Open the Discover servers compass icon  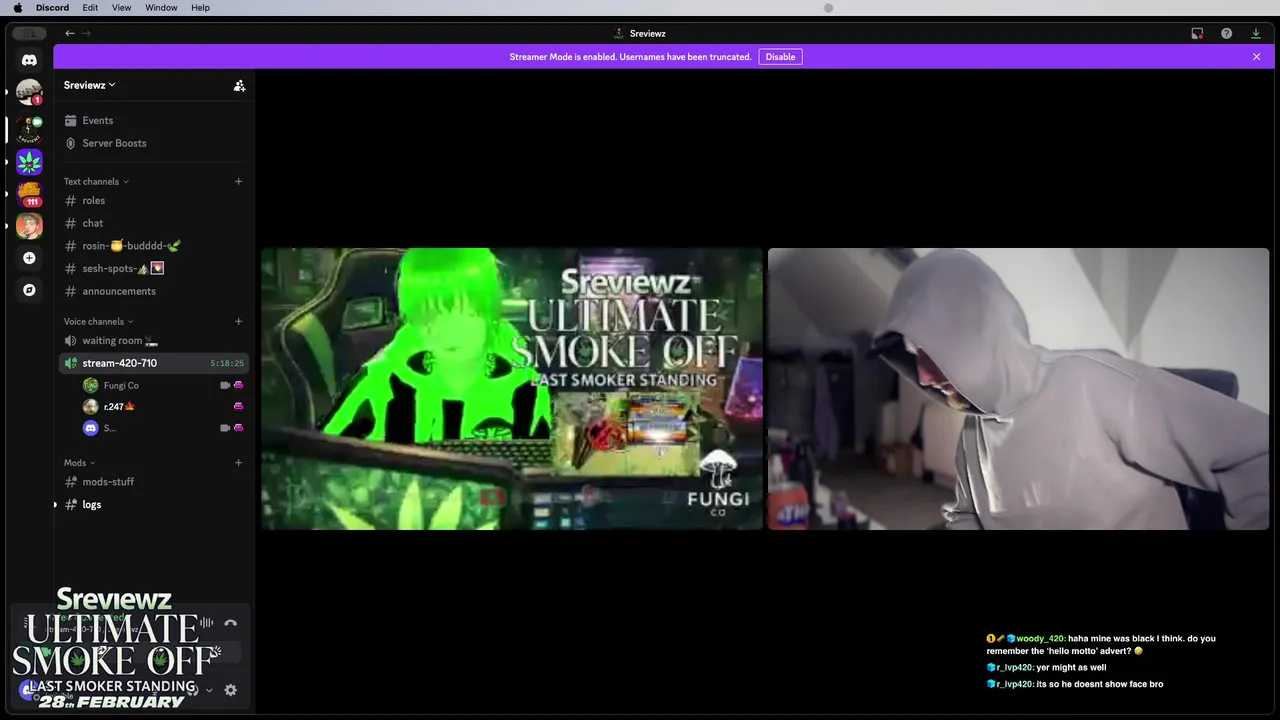29,290
